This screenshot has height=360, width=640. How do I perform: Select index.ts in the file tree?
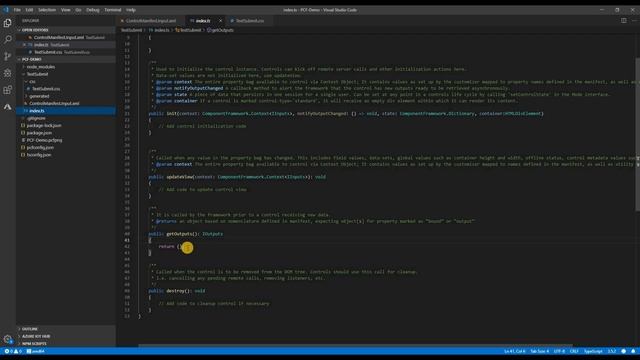(37, 111)
